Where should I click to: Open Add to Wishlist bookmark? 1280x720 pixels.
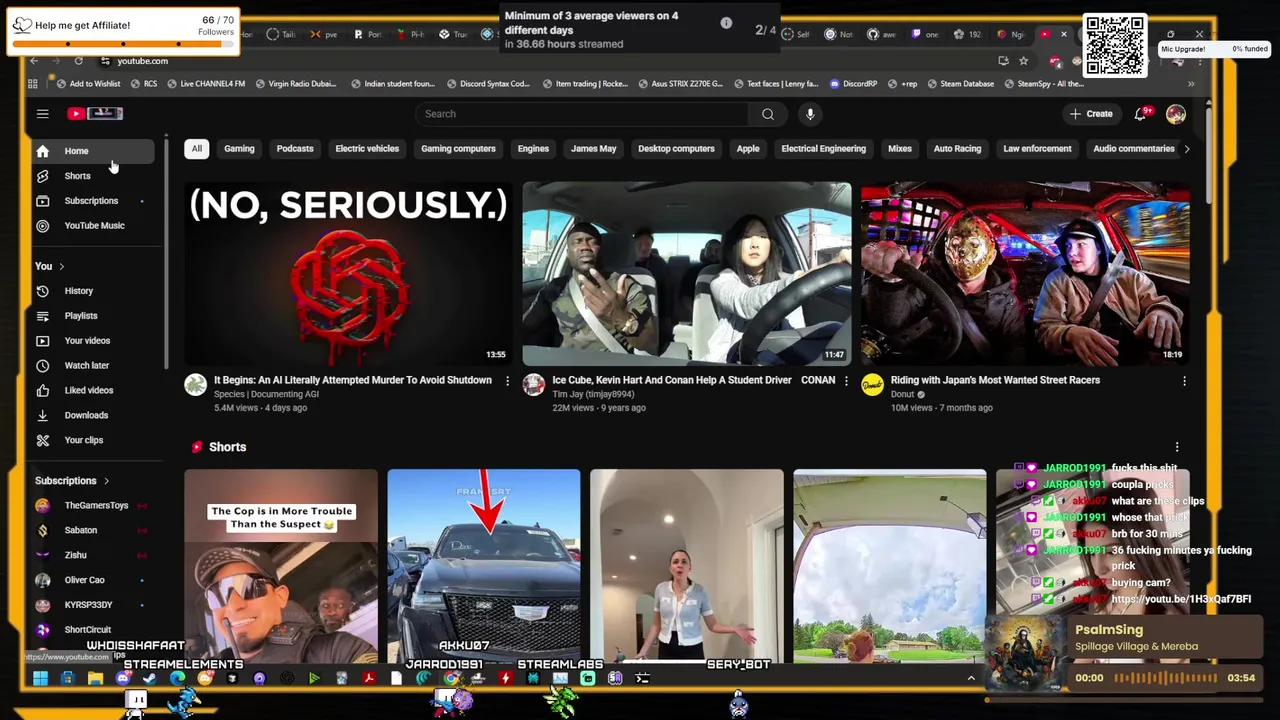(89, 84)
